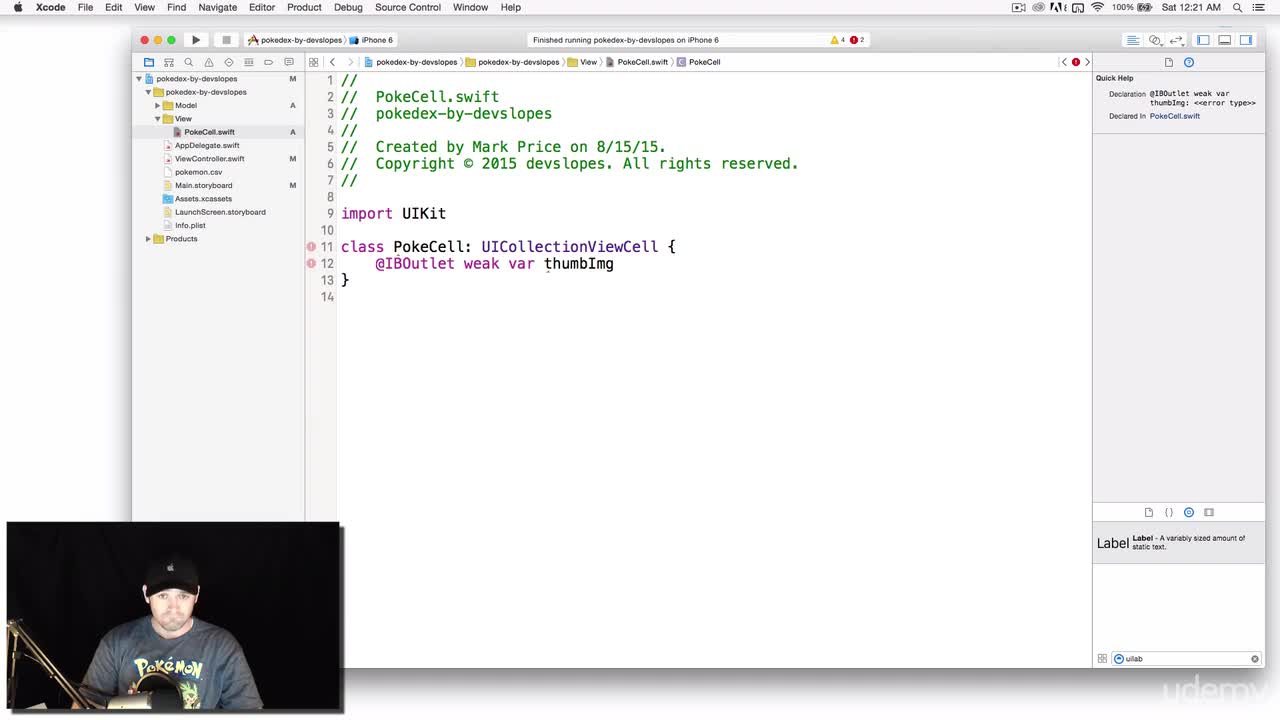1280x720 pixels.
Task: Select the Label object in library
Action: coord(1178,543)
